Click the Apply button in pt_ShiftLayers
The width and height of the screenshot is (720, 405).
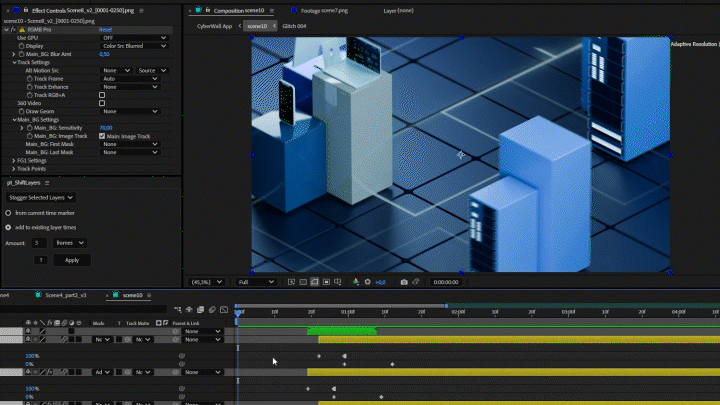click(x=71, y=260)
